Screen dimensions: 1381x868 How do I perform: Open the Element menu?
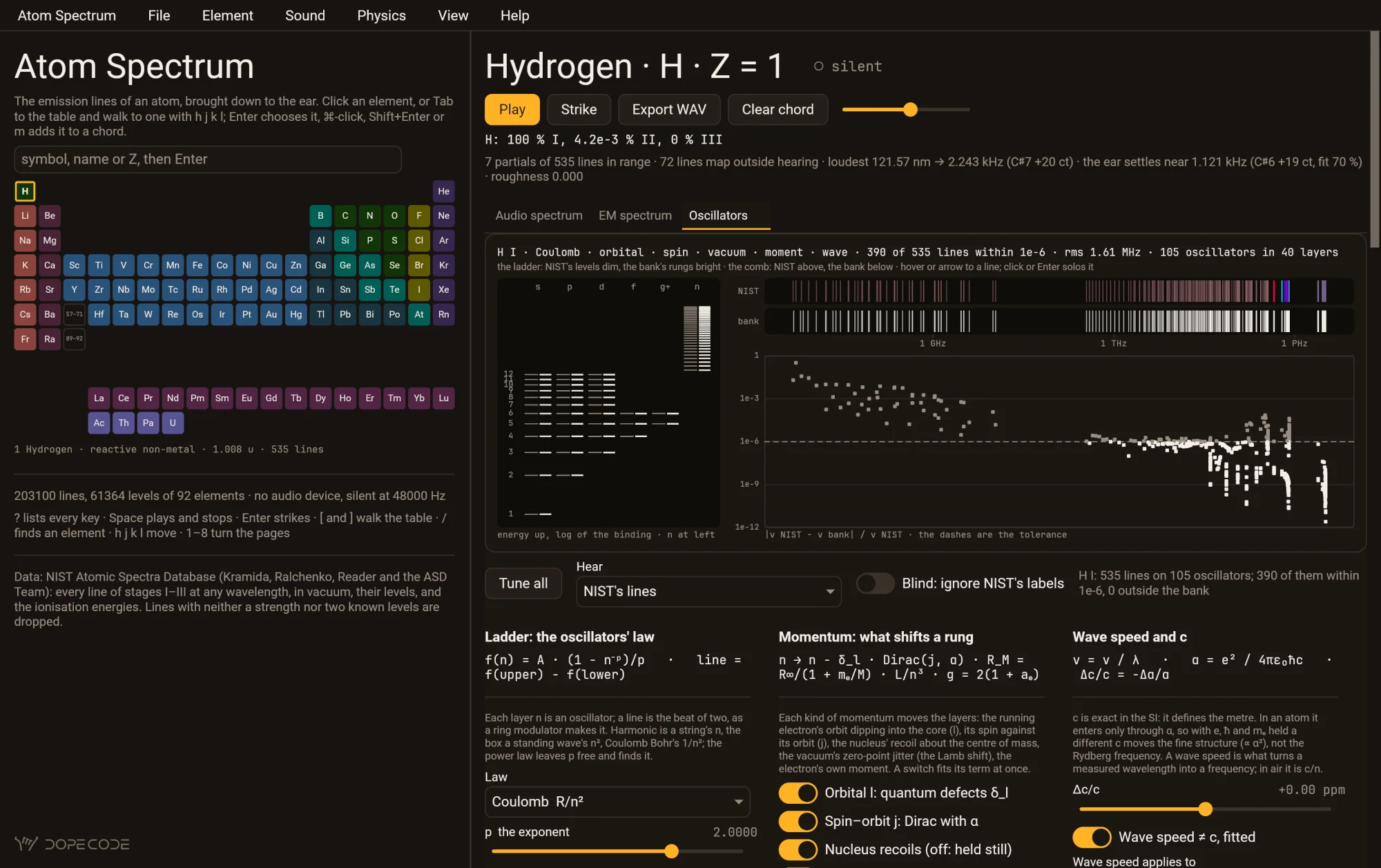tap(227, 15)
